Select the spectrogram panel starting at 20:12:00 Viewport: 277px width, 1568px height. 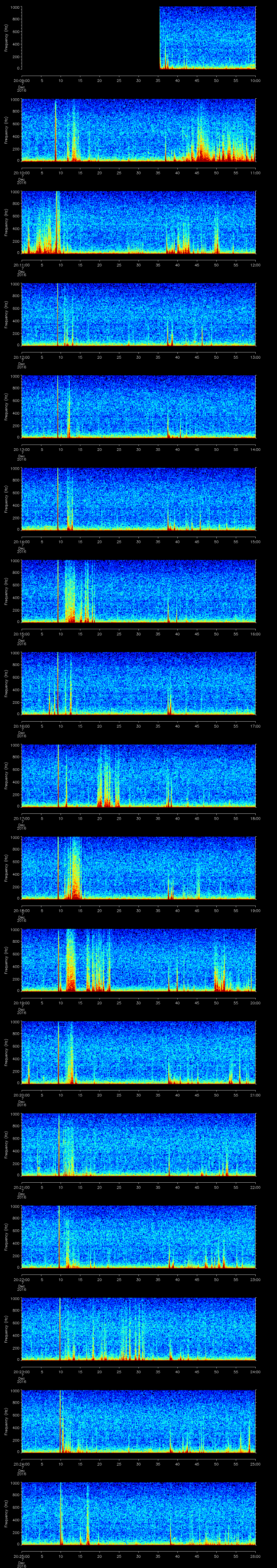(x=139, y=314)
